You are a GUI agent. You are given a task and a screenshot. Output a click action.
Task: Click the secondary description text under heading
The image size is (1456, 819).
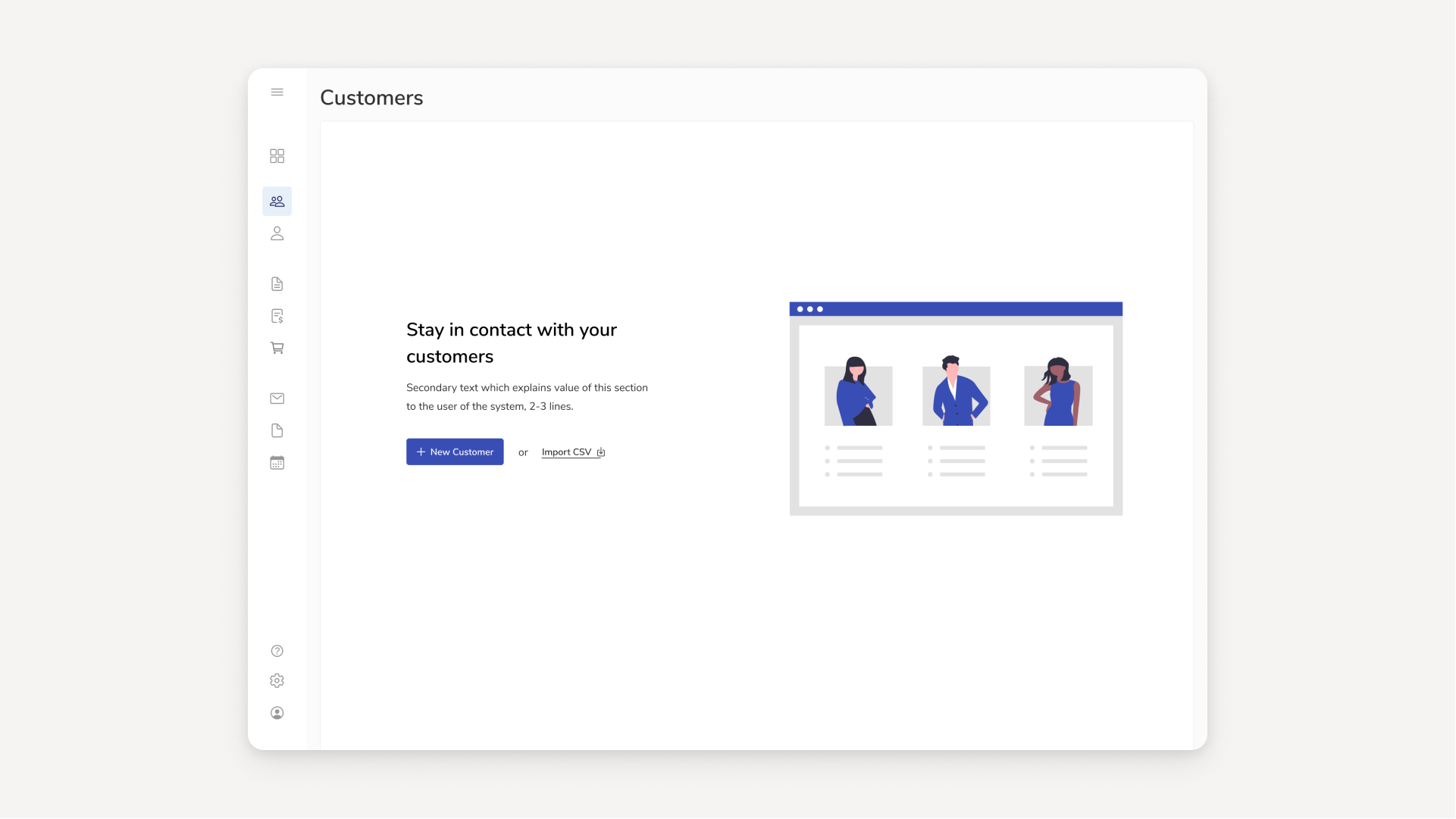coord(526,396)
